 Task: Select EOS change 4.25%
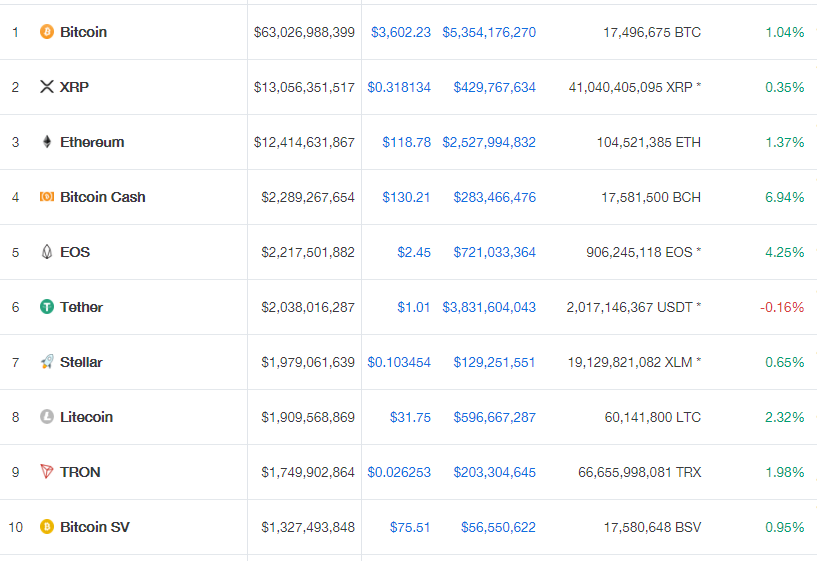(x=785, y=252)
